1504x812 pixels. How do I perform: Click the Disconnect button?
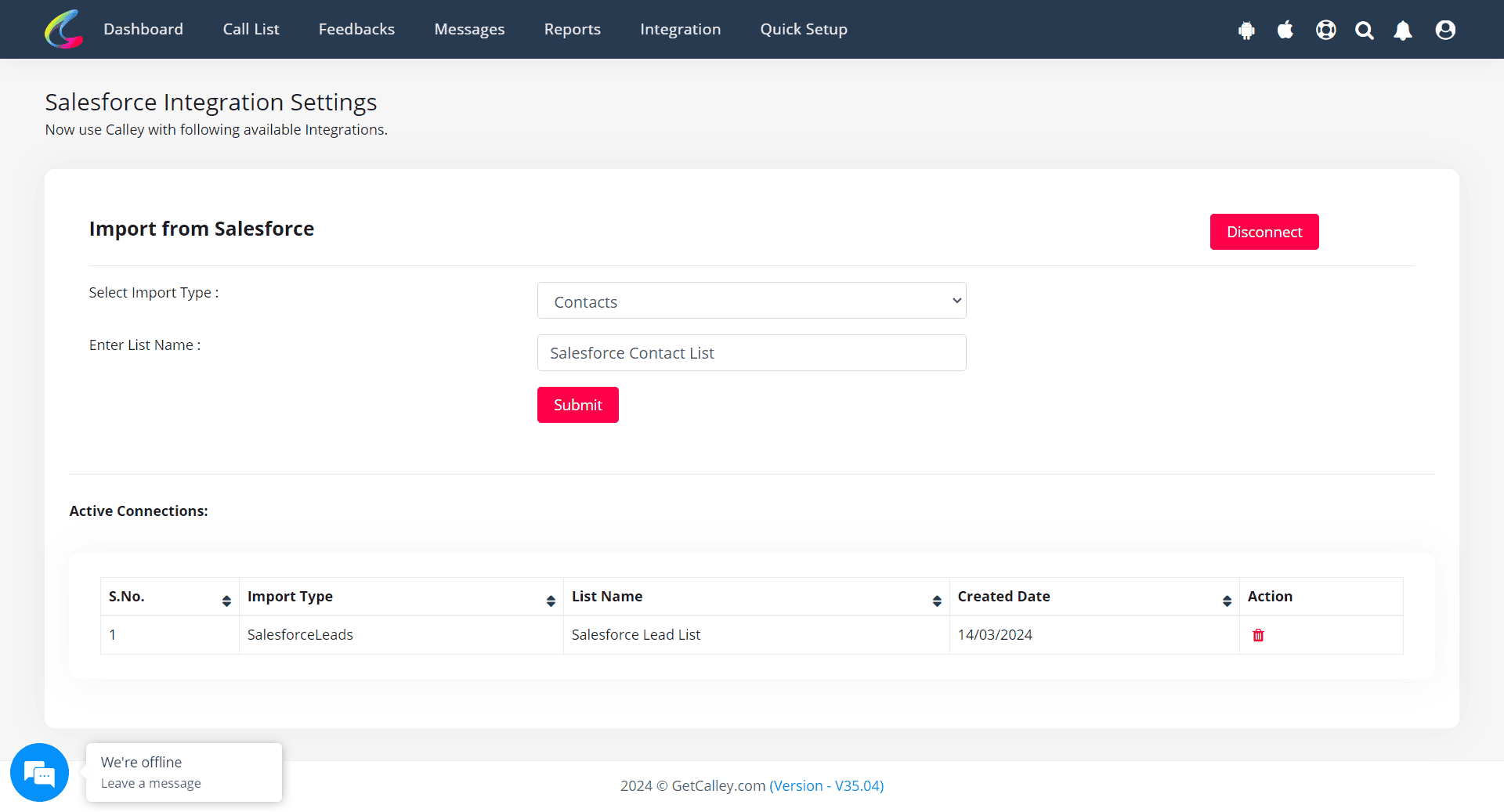(x=1264, y=232)
